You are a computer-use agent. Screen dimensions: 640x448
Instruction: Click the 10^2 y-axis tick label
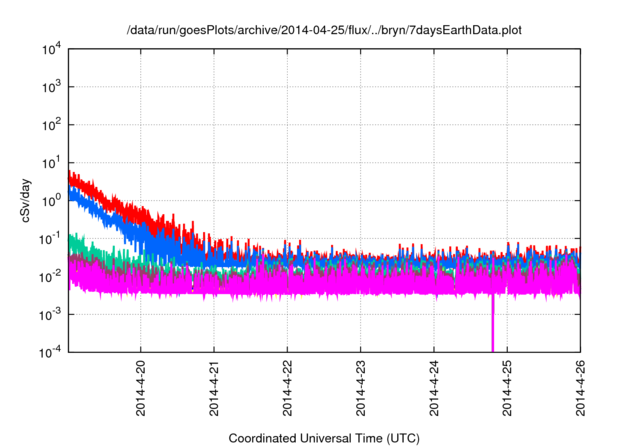pyautogui.click(x=51, y=125)
